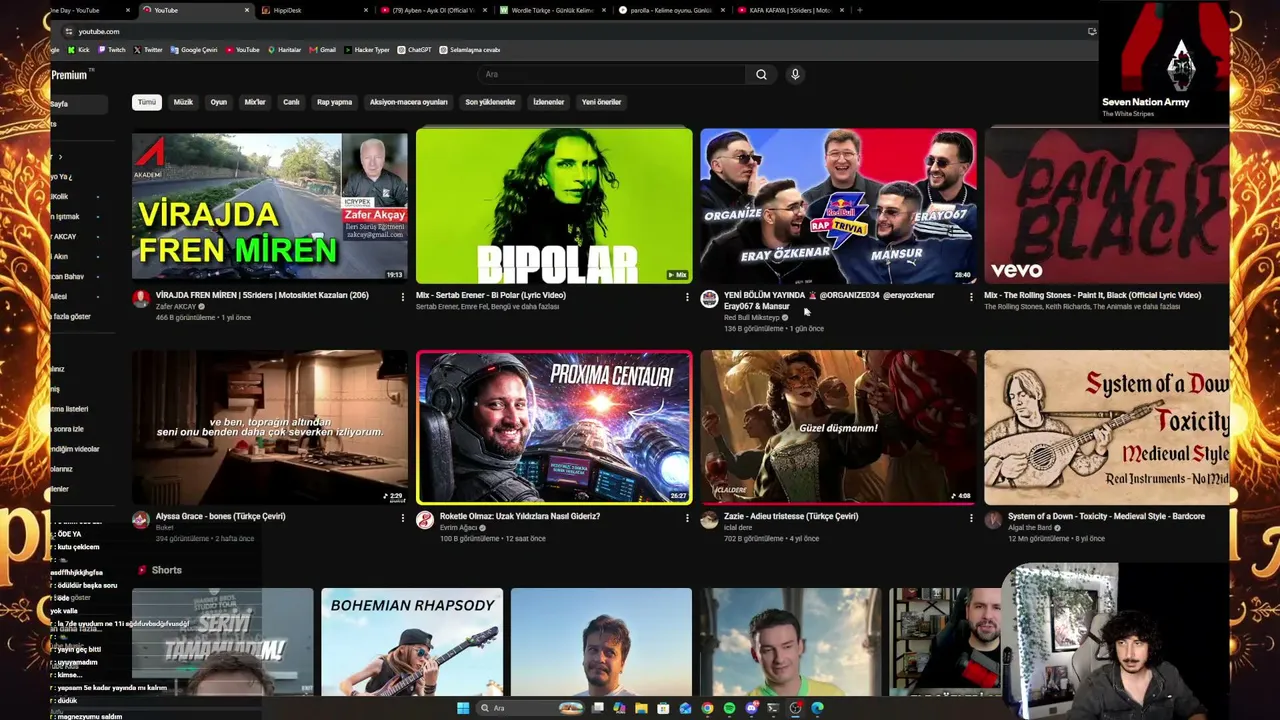Open the Windows Start menu
The image size is (1280, 720).
point(463,708)
